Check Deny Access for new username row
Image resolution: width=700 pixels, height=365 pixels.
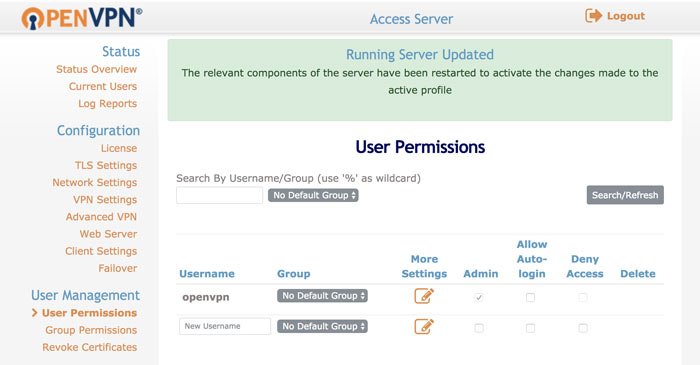pos(583,328)
